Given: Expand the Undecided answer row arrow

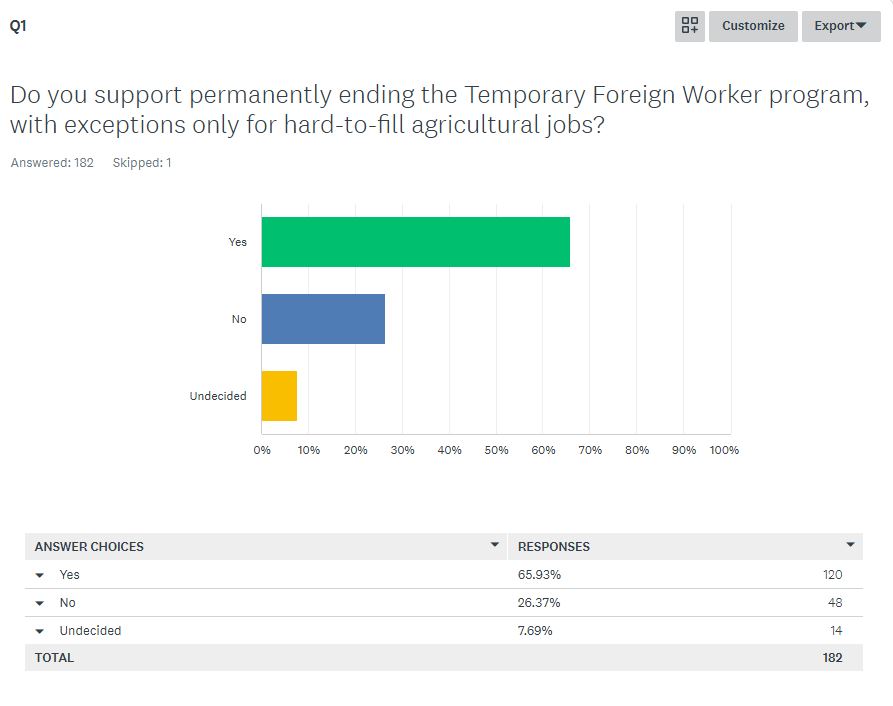Looking at the screenshot, I should pyautogui.click(x=40, y=631).
